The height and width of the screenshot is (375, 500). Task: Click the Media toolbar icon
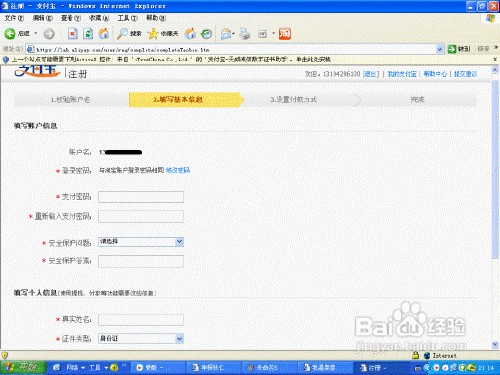pyautogui.click(x=190, y=34)
